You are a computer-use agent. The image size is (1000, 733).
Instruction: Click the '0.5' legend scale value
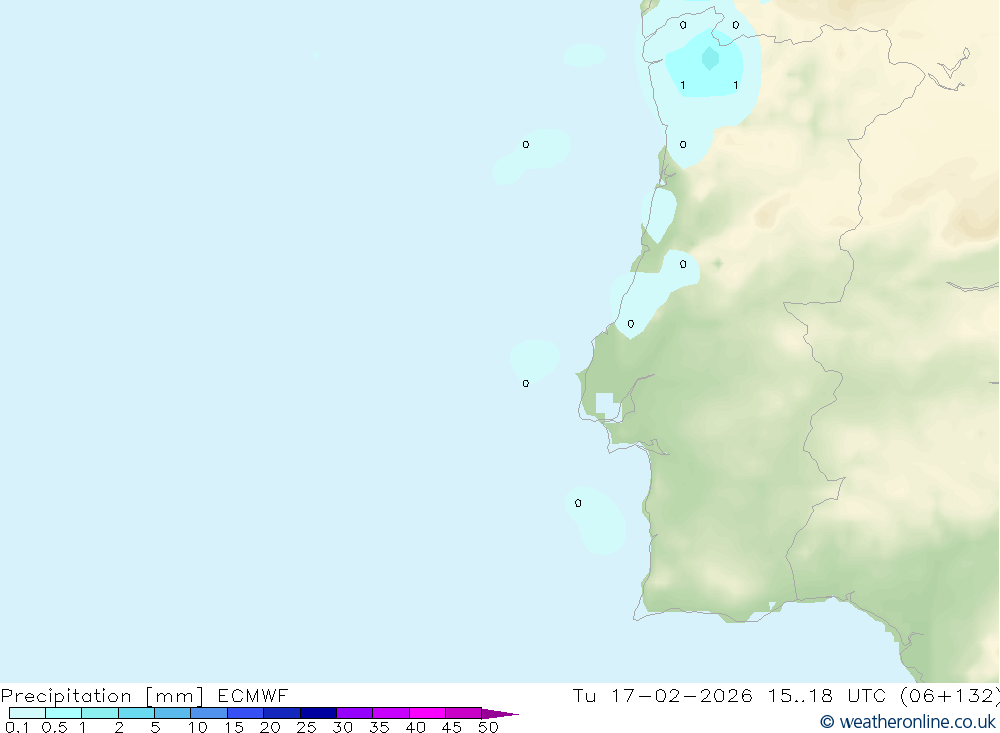click(54, 727)
